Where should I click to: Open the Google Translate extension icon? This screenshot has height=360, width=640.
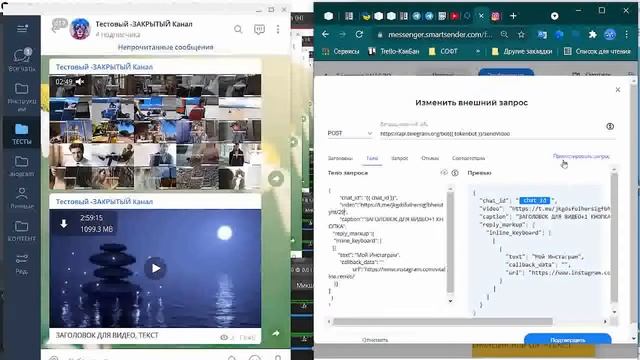(542, 35)
